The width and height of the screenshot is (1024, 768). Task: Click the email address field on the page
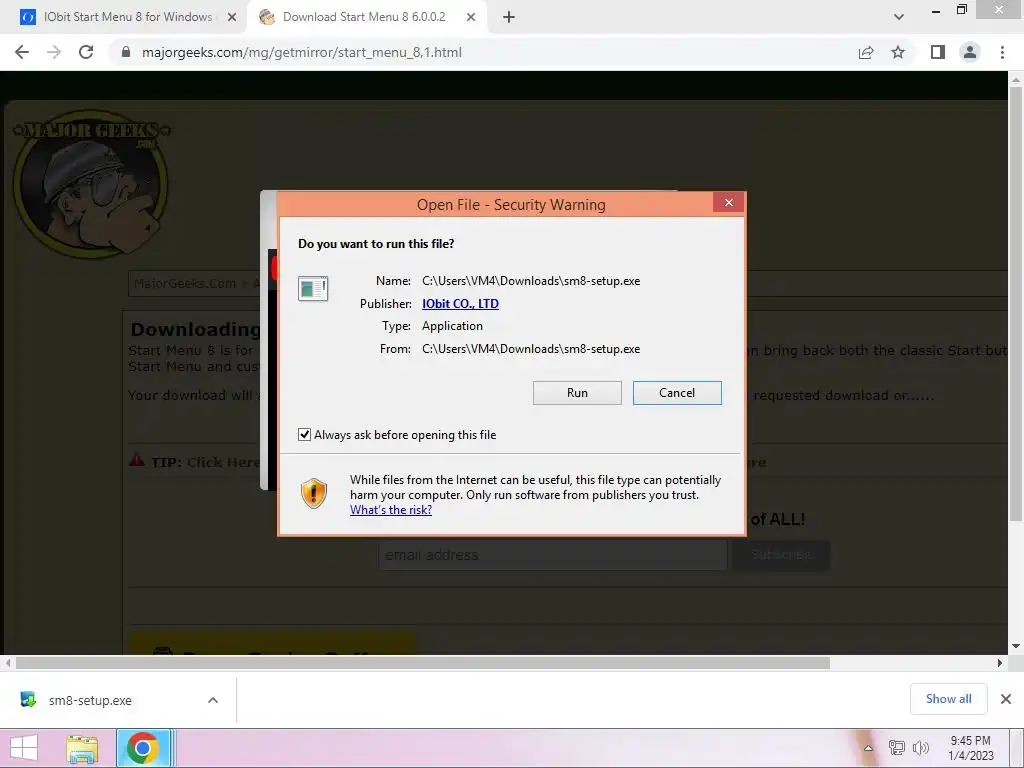click(552, 555)
